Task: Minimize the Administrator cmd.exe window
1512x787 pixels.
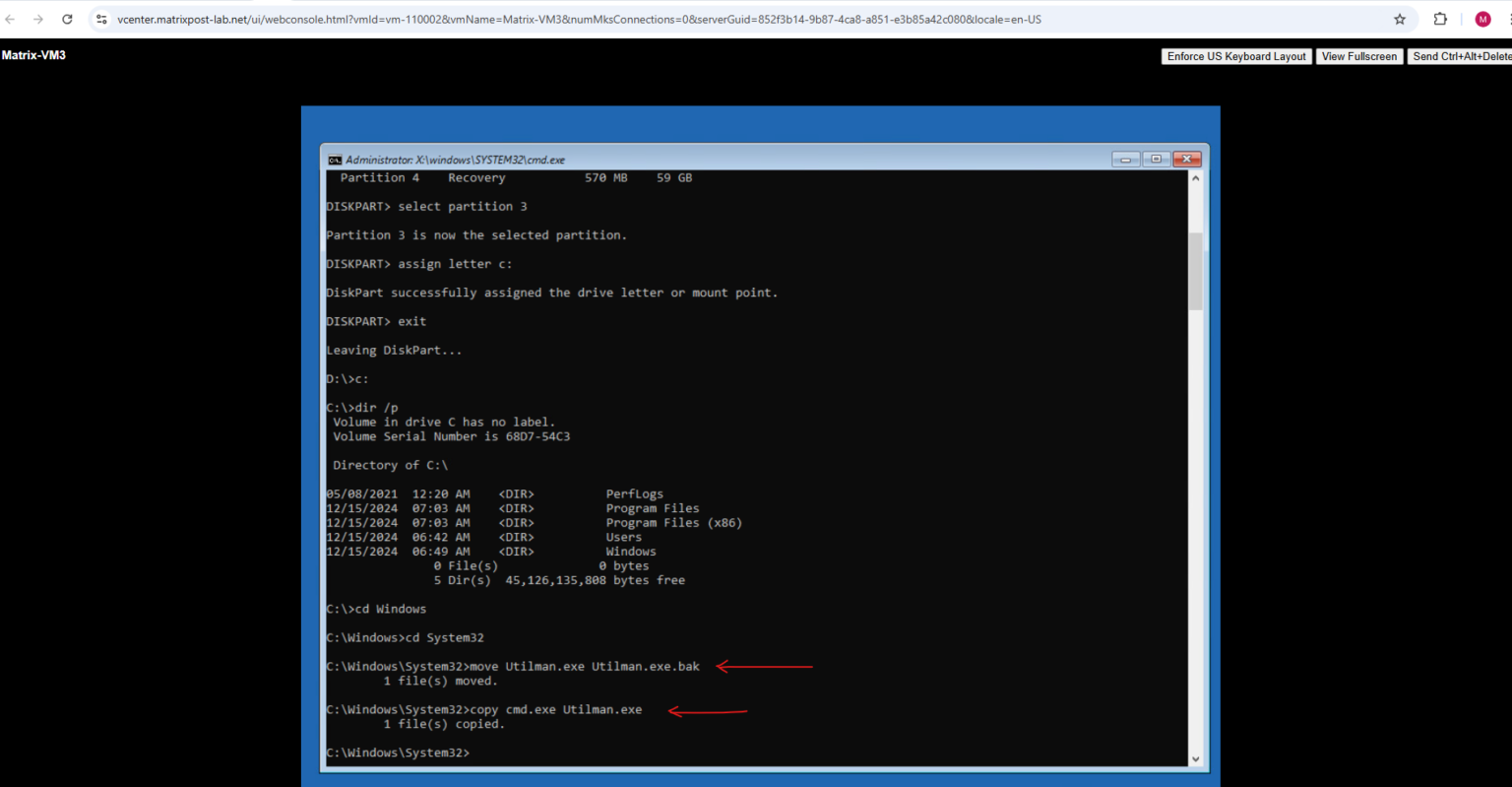Action: 1125,159
